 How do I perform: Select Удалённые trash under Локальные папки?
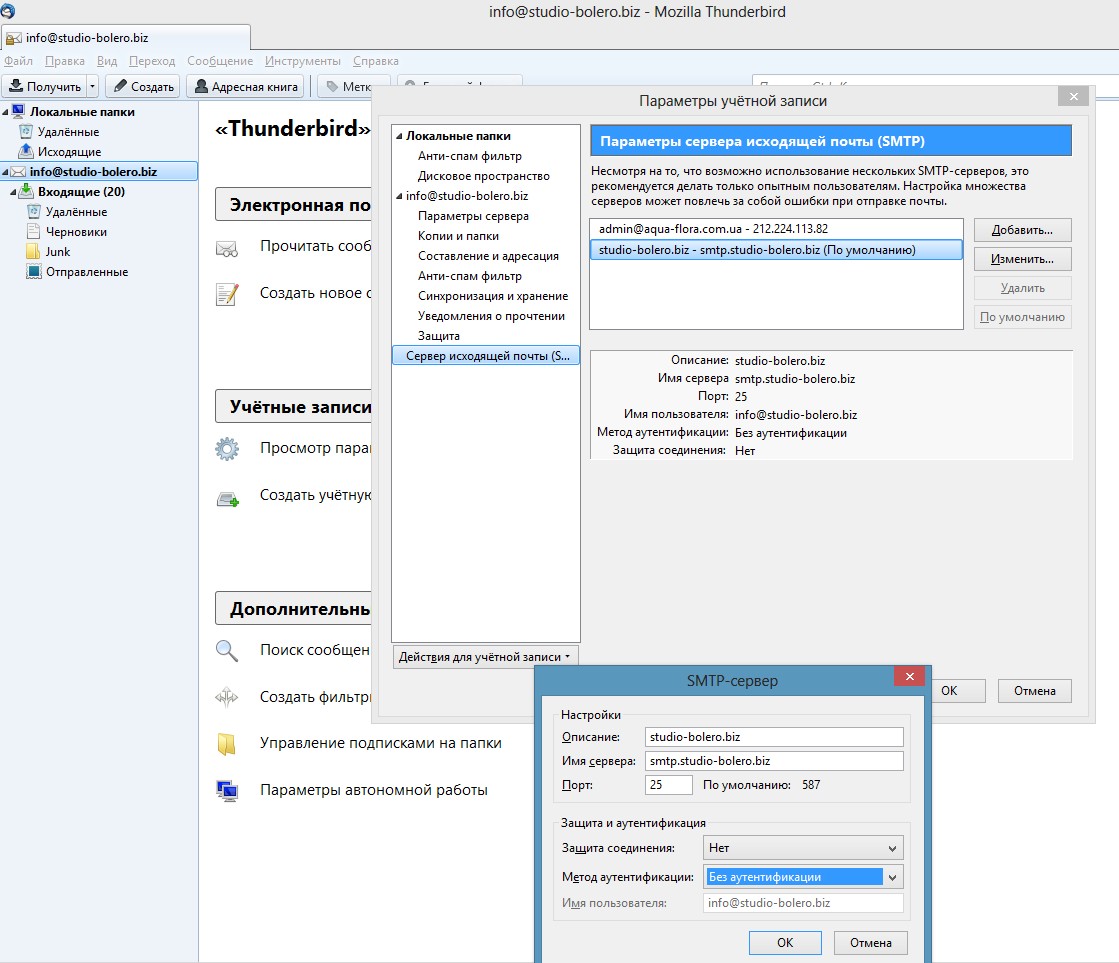(x=68, y=132)
